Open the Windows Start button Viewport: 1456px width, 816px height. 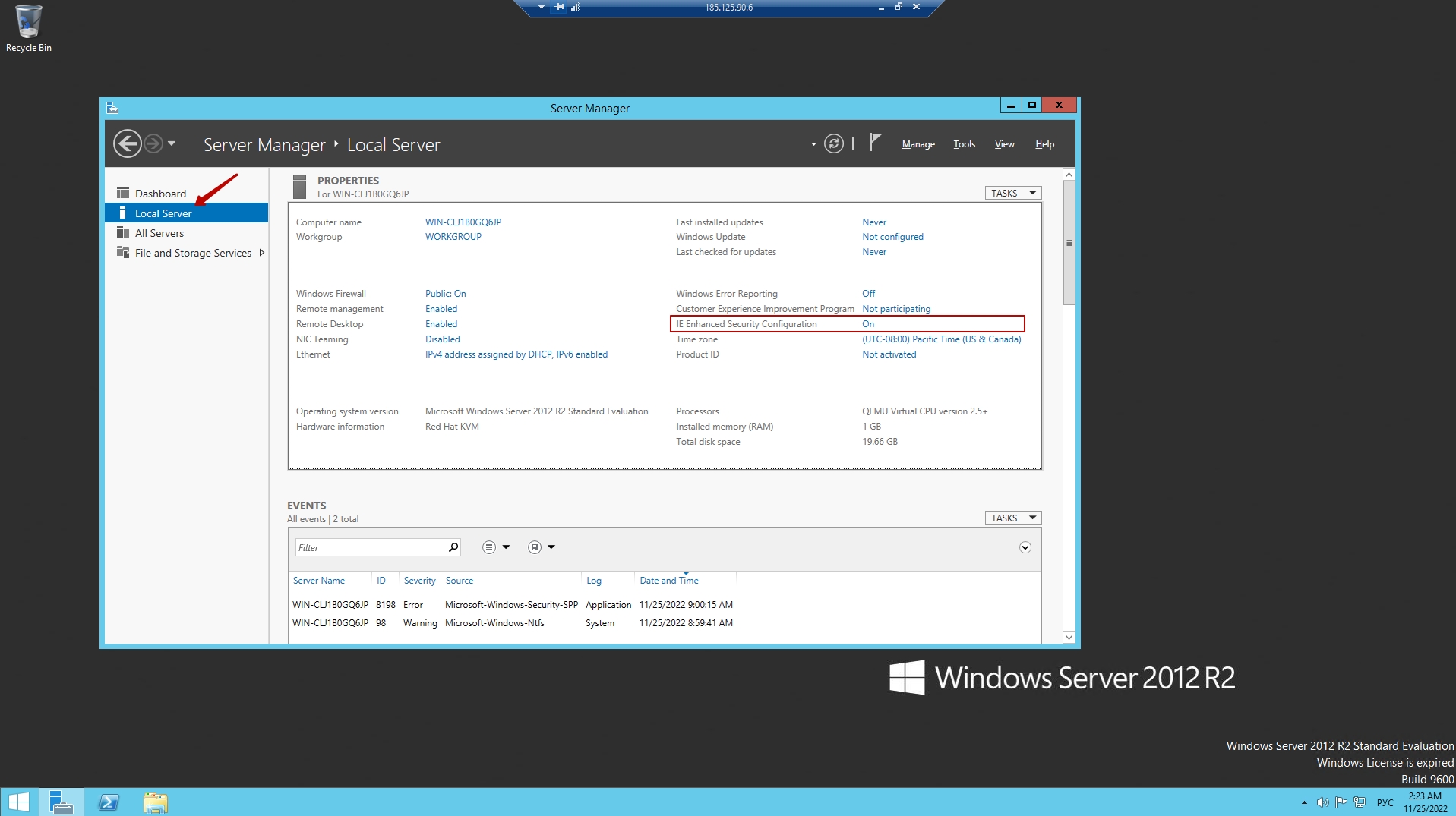(19, 802)
